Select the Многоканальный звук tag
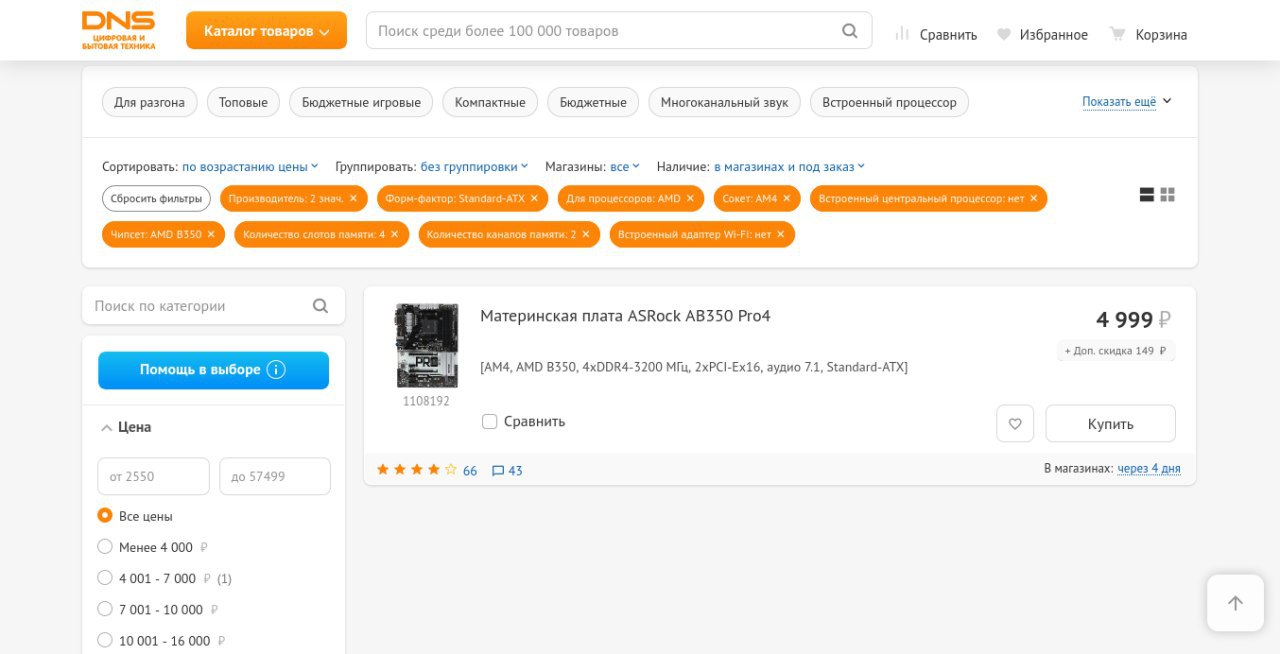Viewport: 1280px width, 654px height. click(724, 102)
